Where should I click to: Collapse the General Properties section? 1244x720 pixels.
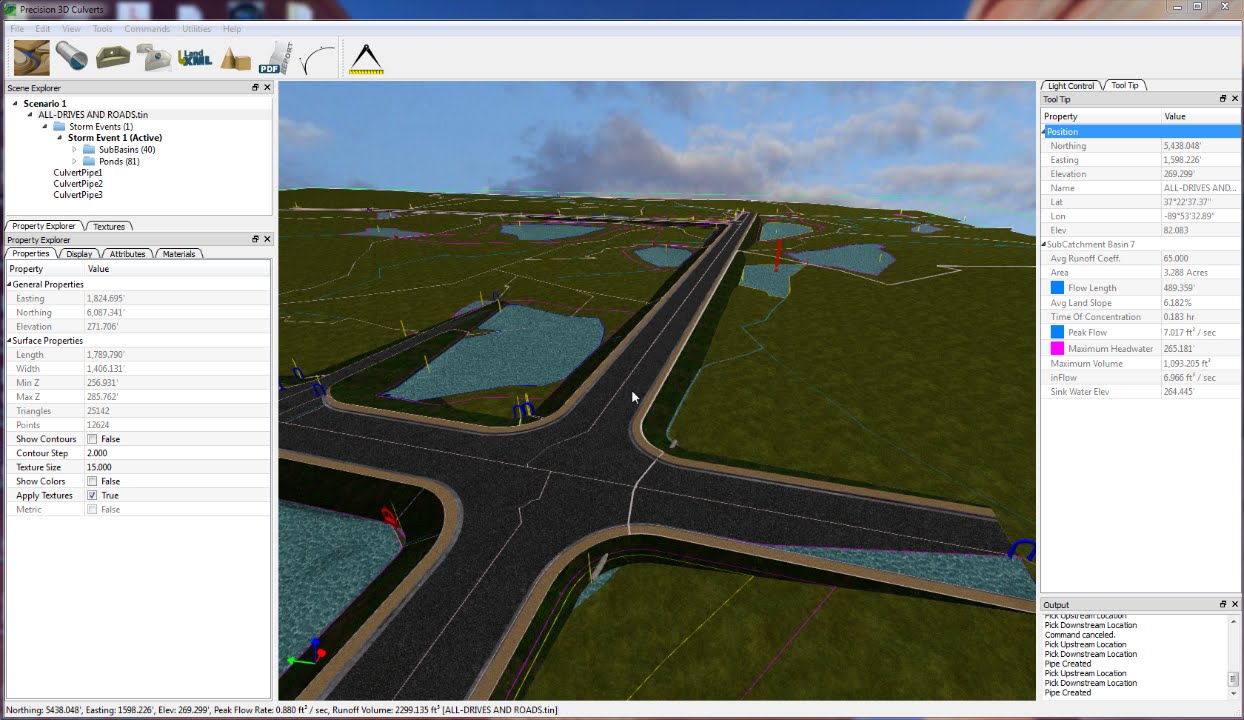[x=10, y=285]
